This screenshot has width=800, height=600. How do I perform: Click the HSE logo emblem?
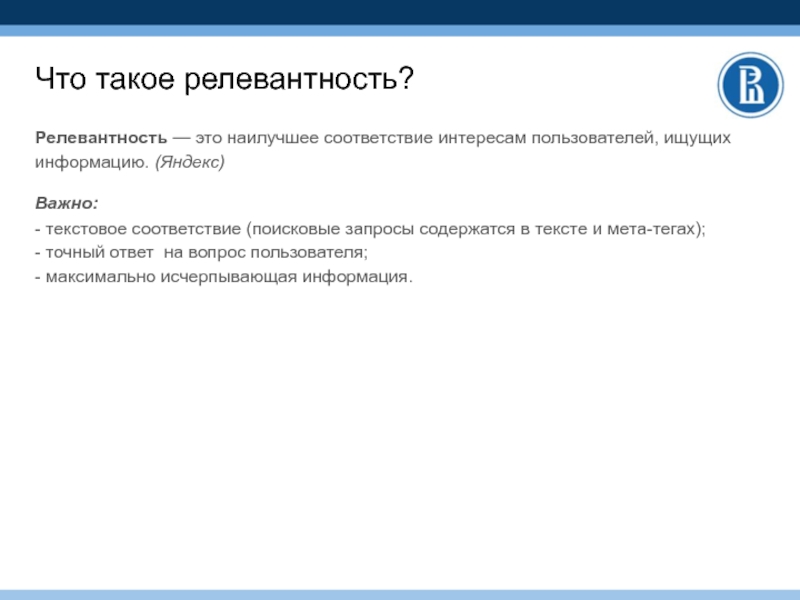pos(751,85)
